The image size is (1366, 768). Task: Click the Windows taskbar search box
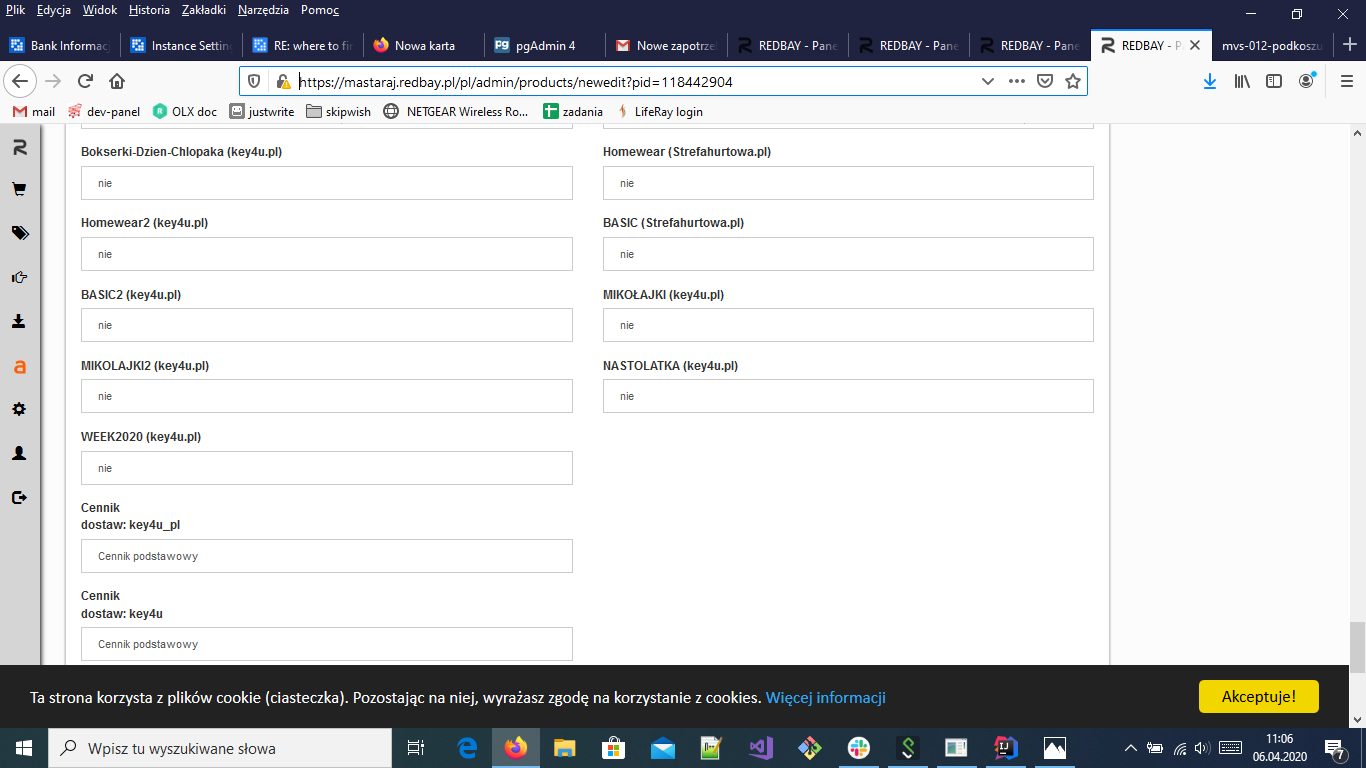click(220, 748)
